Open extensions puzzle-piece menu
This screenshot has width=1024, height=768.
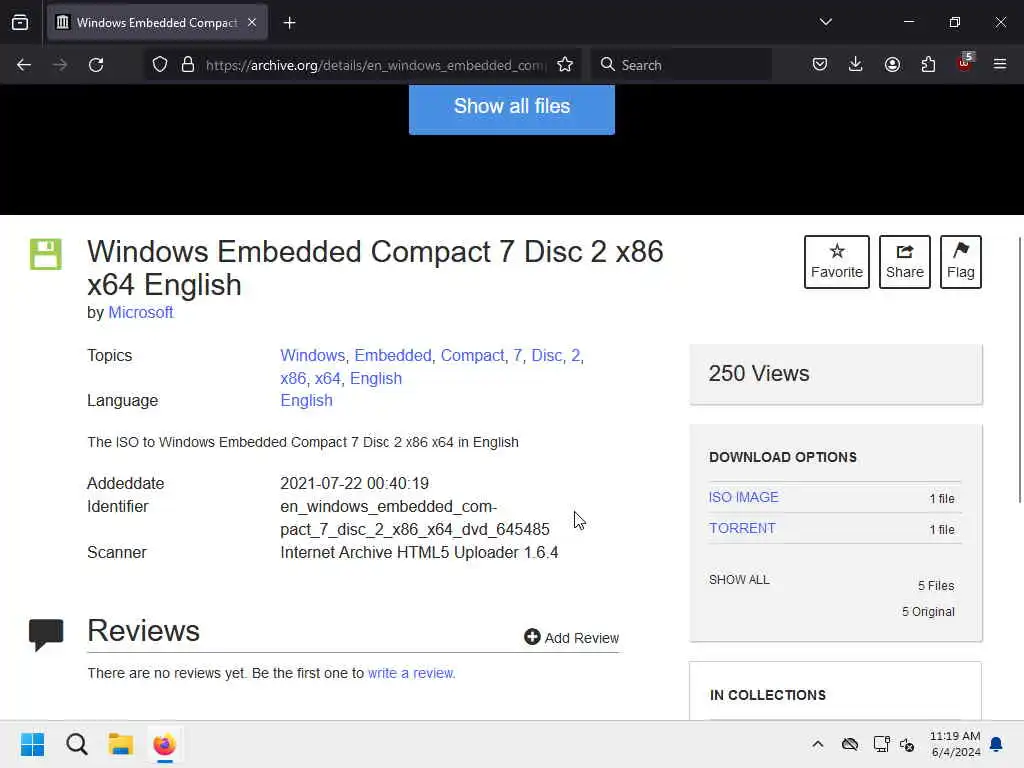tap(928, 64)
